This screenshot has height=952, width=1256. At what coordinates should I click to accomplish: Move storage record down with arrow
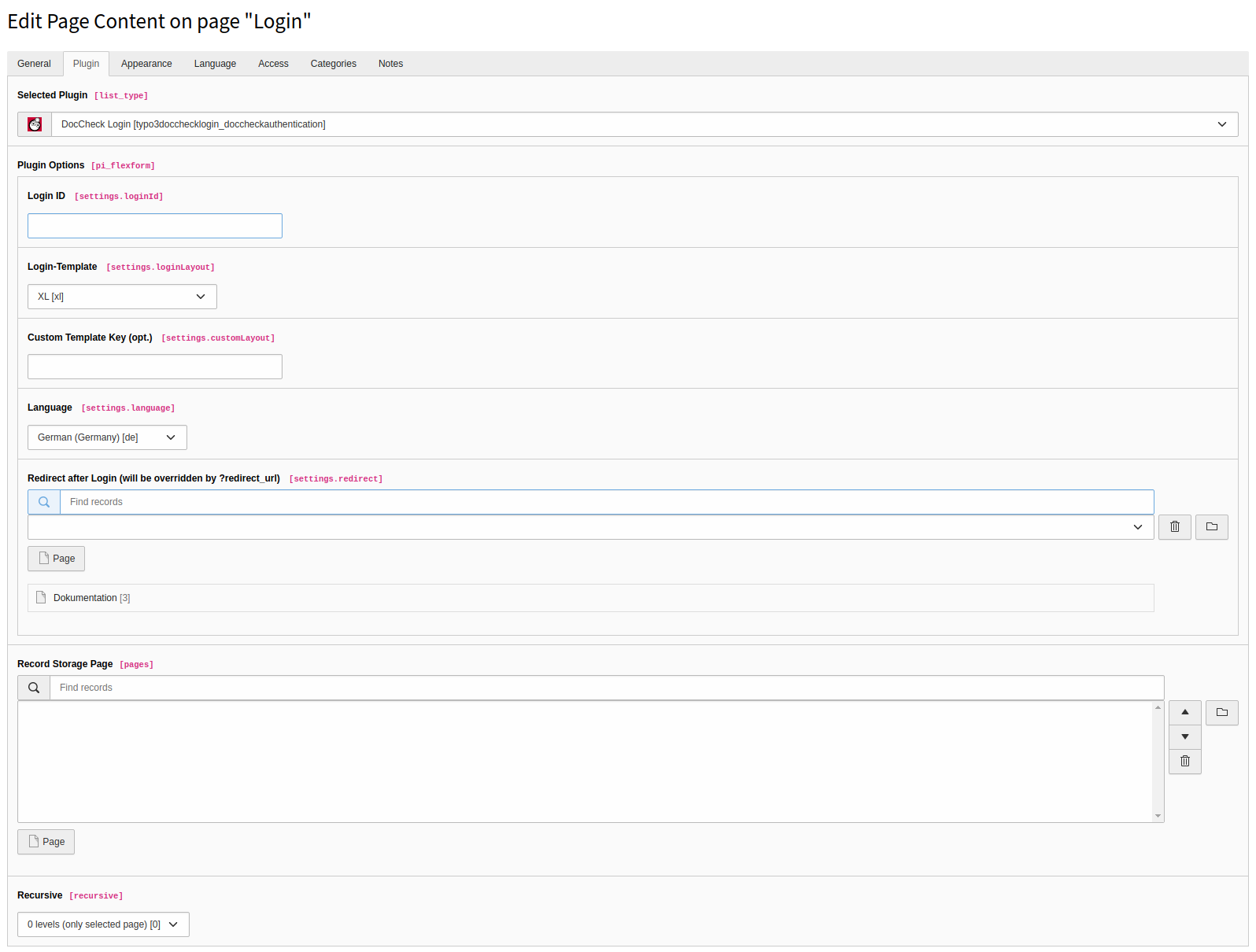tap(1185, 737)
